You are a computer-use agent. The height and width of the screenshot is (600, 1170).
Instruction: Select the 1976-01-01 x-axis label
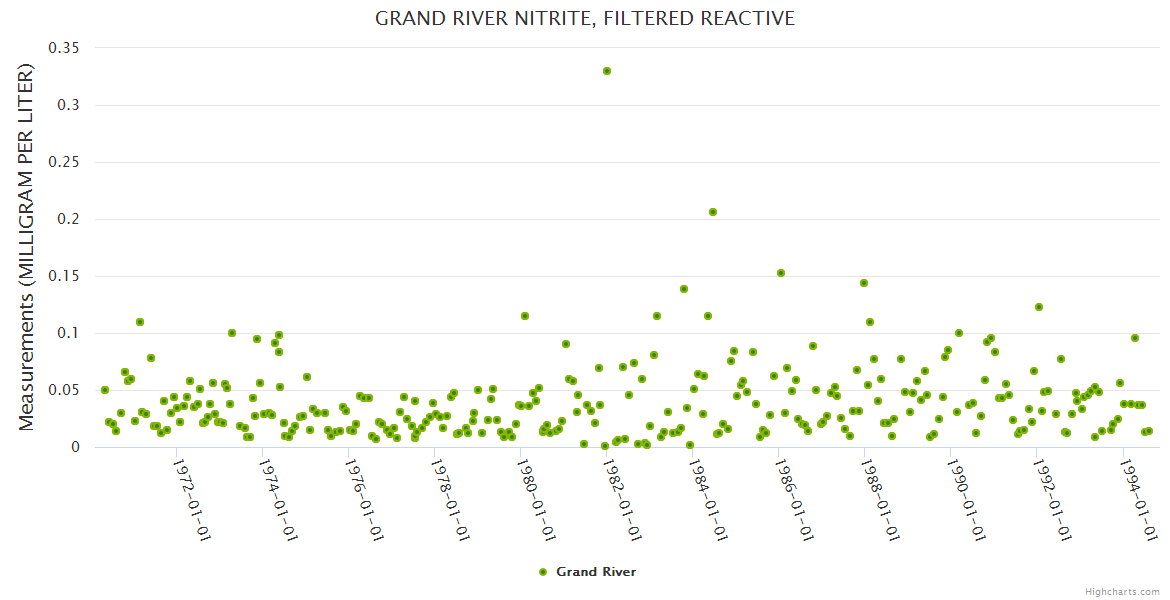tap(364, 500)
